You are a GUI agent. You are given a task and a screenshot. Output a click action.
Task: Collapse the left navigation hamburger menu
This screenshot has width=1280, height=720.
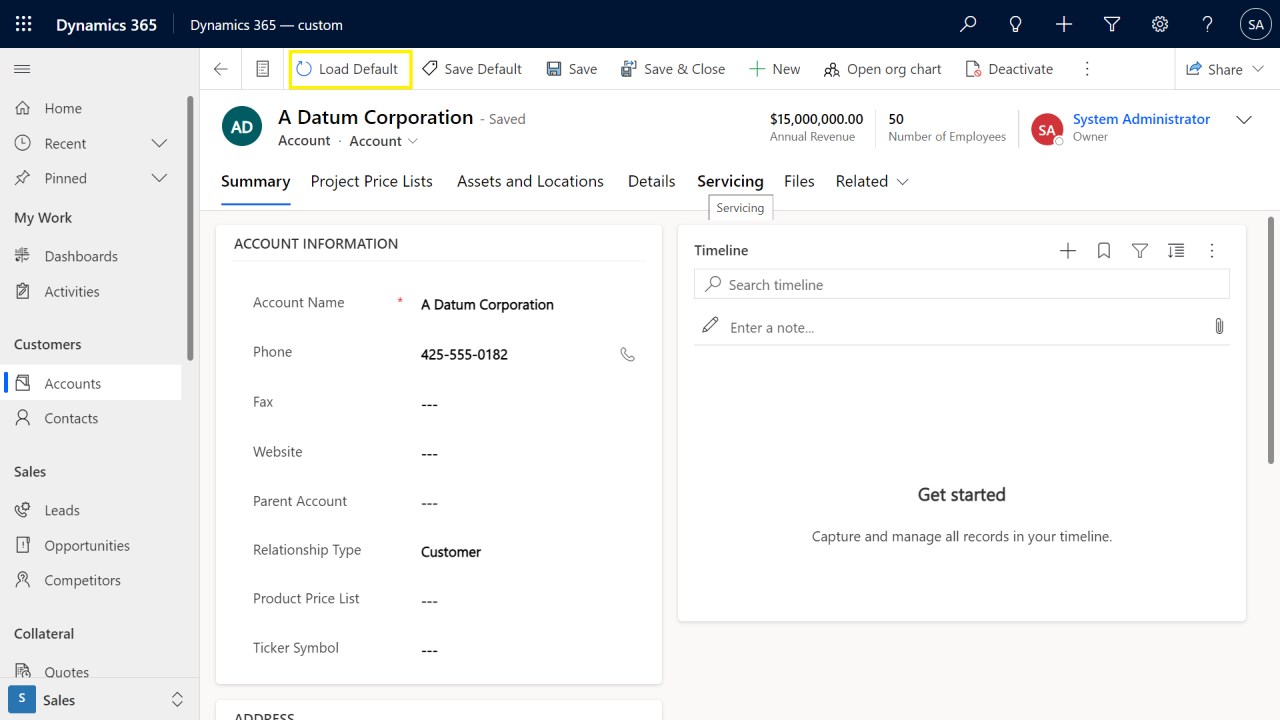click(x=22, y=69)
